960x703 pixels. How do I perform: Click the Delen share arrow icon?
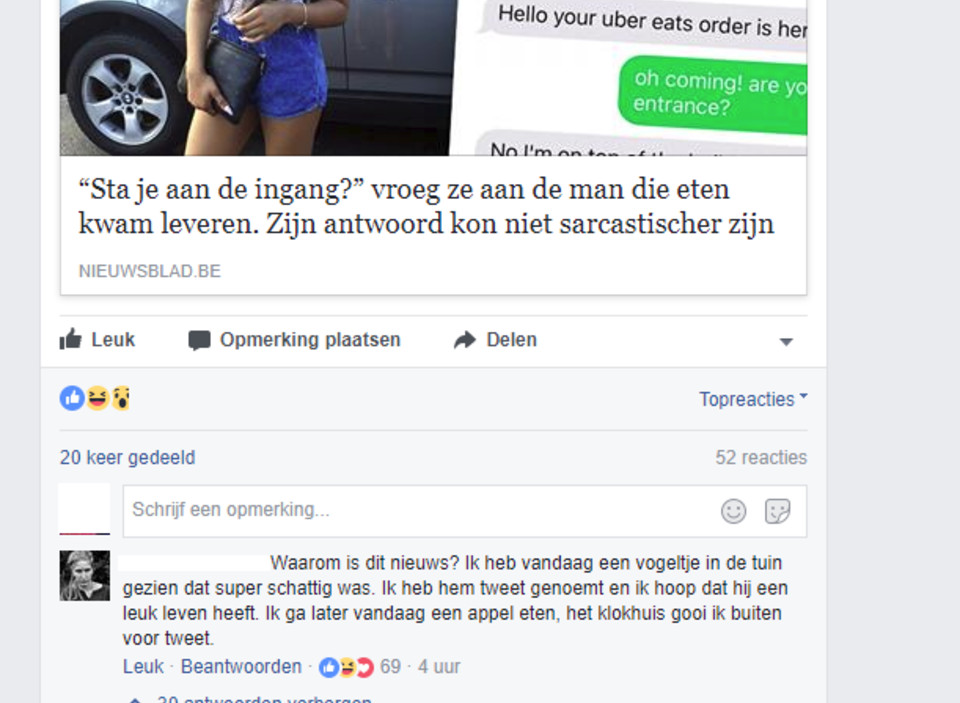pyautogui.click(x=465, y=340)
